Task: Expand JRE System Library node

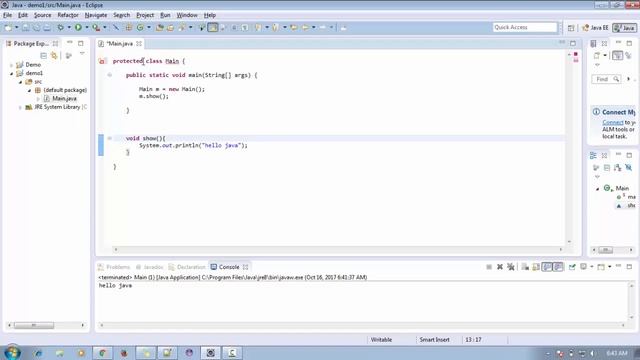Action: [x=20, y=107]
